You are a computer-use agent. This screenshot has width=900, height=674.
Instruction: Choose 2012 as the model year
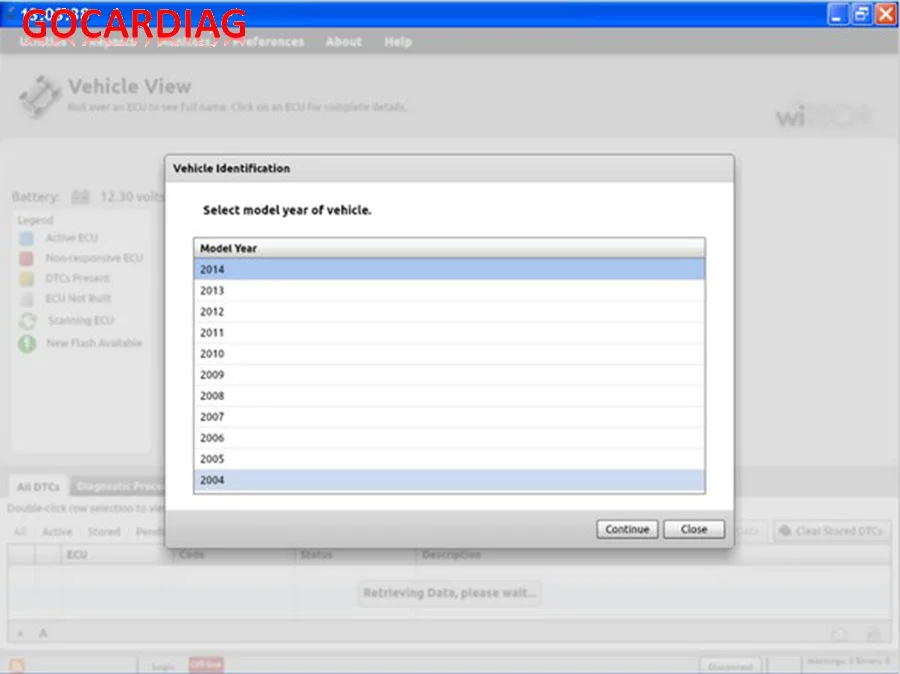(x=449, y=312)
